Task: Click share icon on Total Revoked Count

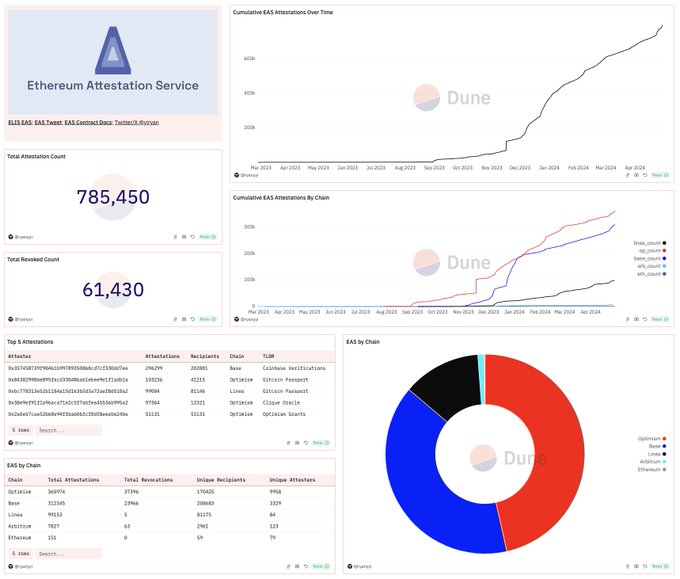Action: pyautogui.click(x=175, y=319)
